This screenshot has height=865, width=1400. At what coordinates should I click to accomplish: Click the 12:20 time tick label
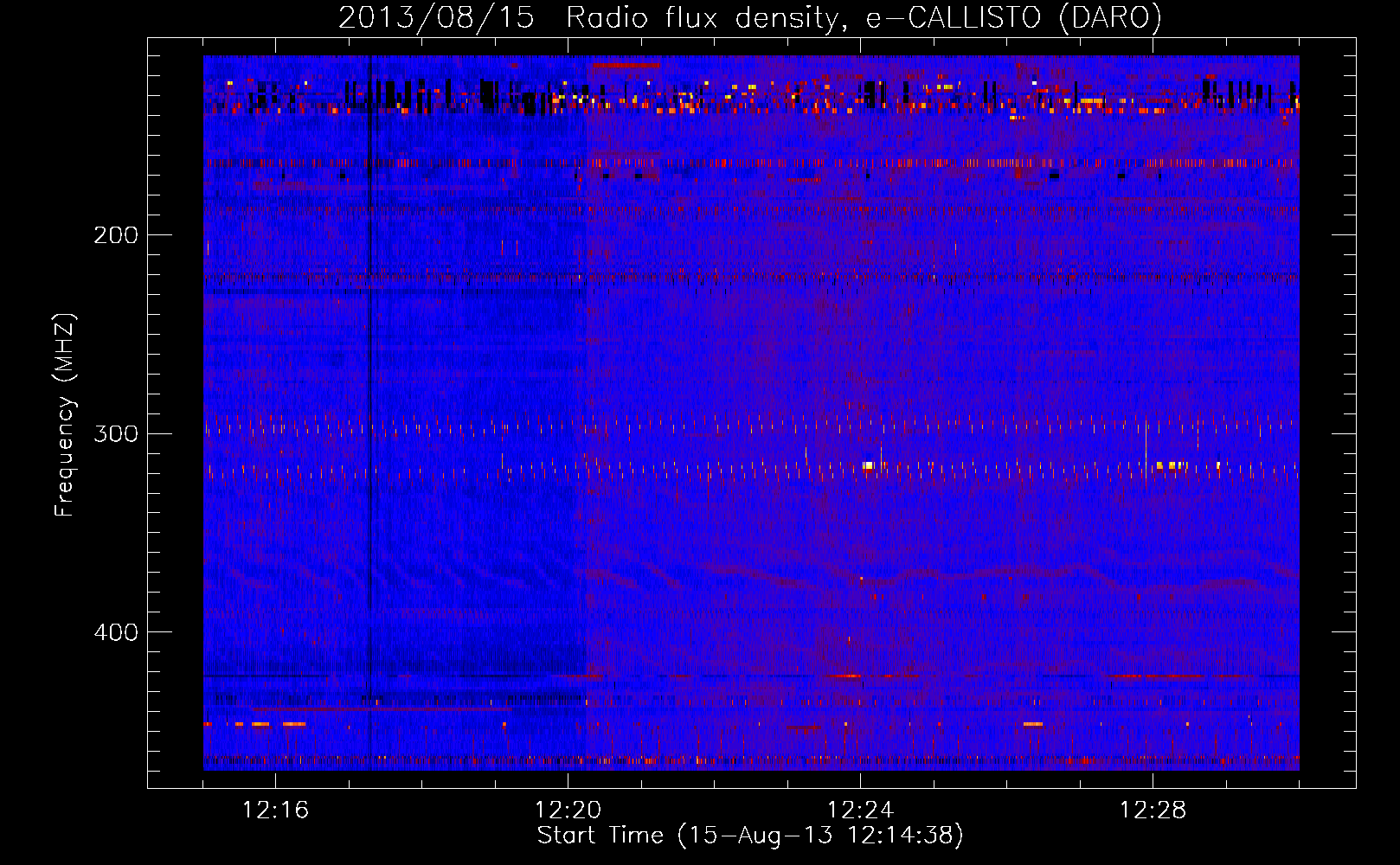coord(568,811)
